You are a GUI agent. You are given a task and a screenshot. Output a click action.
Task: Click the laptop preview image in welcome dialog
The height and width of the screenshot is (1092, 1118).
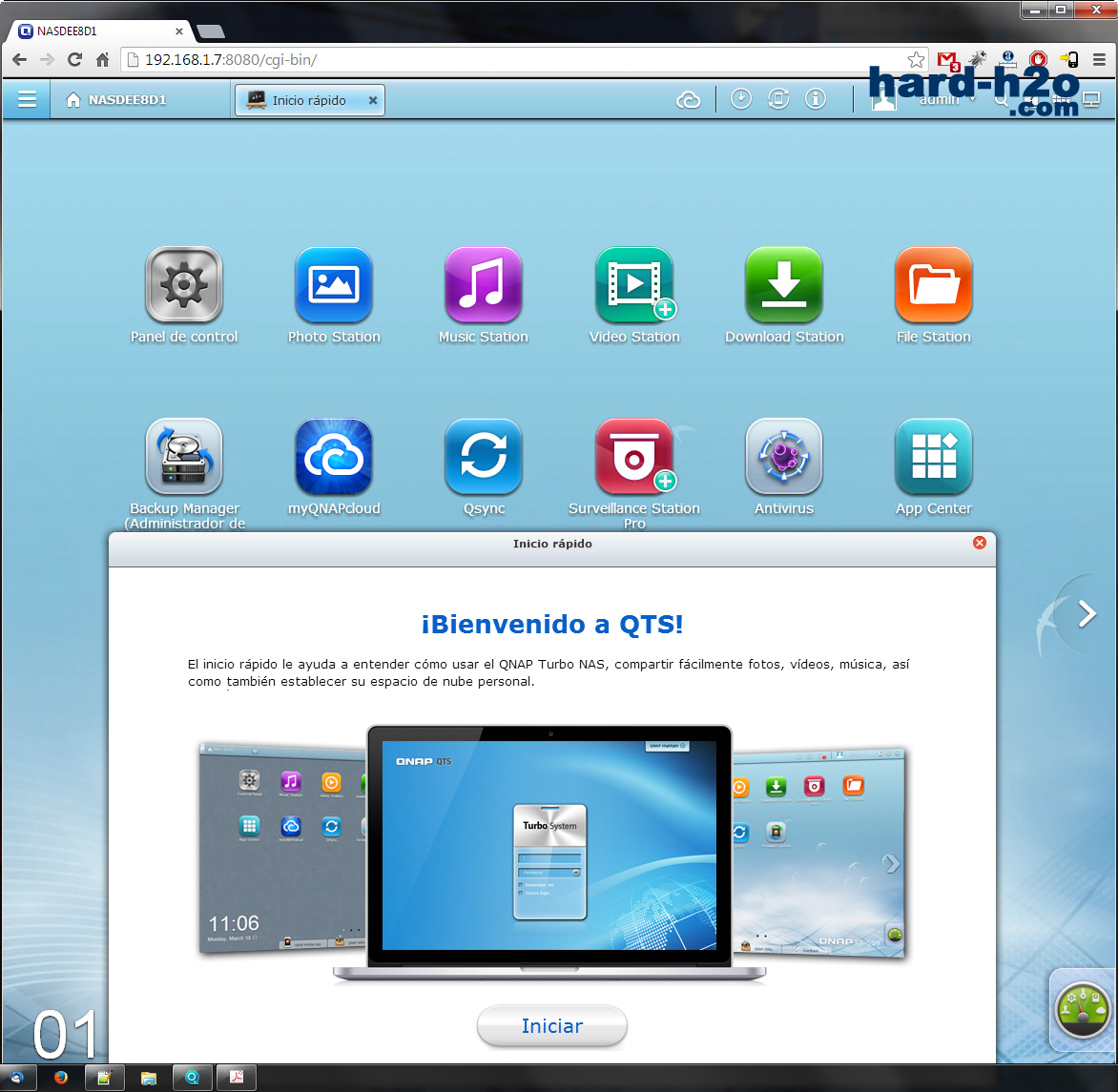(549, 852)
